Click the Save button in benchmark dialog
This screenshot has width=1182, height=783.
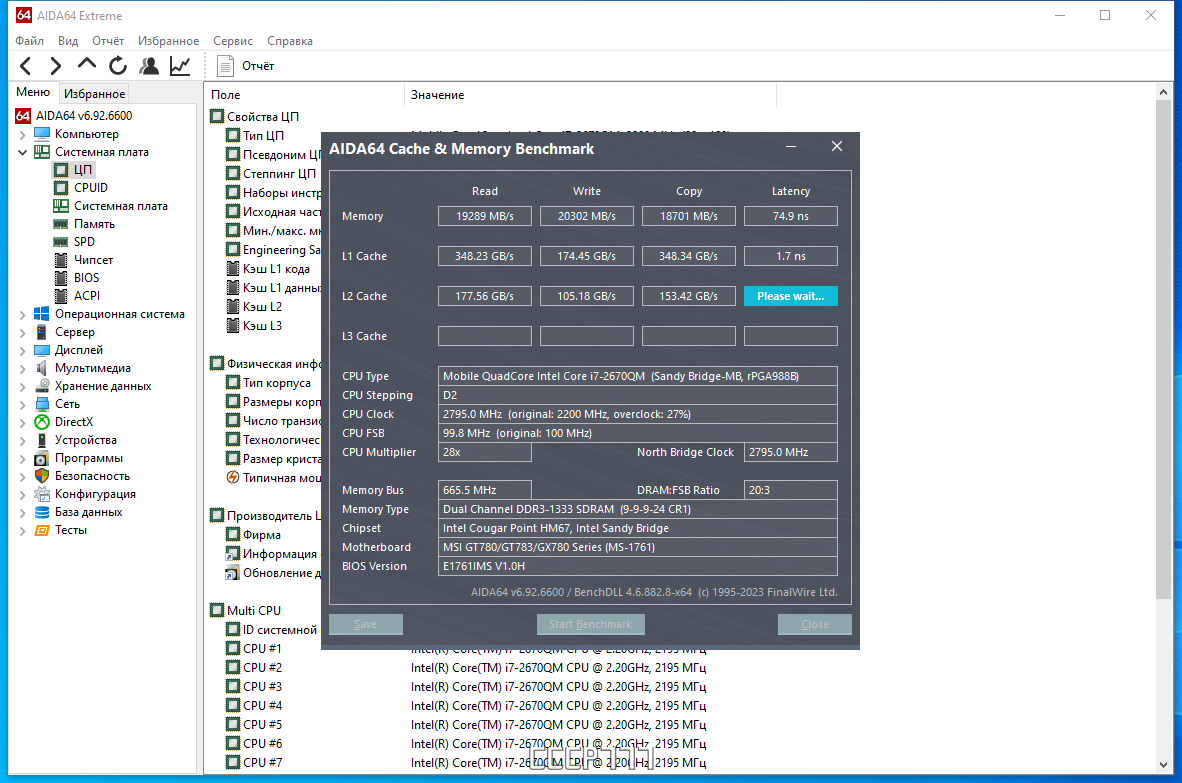pos(366,624)
